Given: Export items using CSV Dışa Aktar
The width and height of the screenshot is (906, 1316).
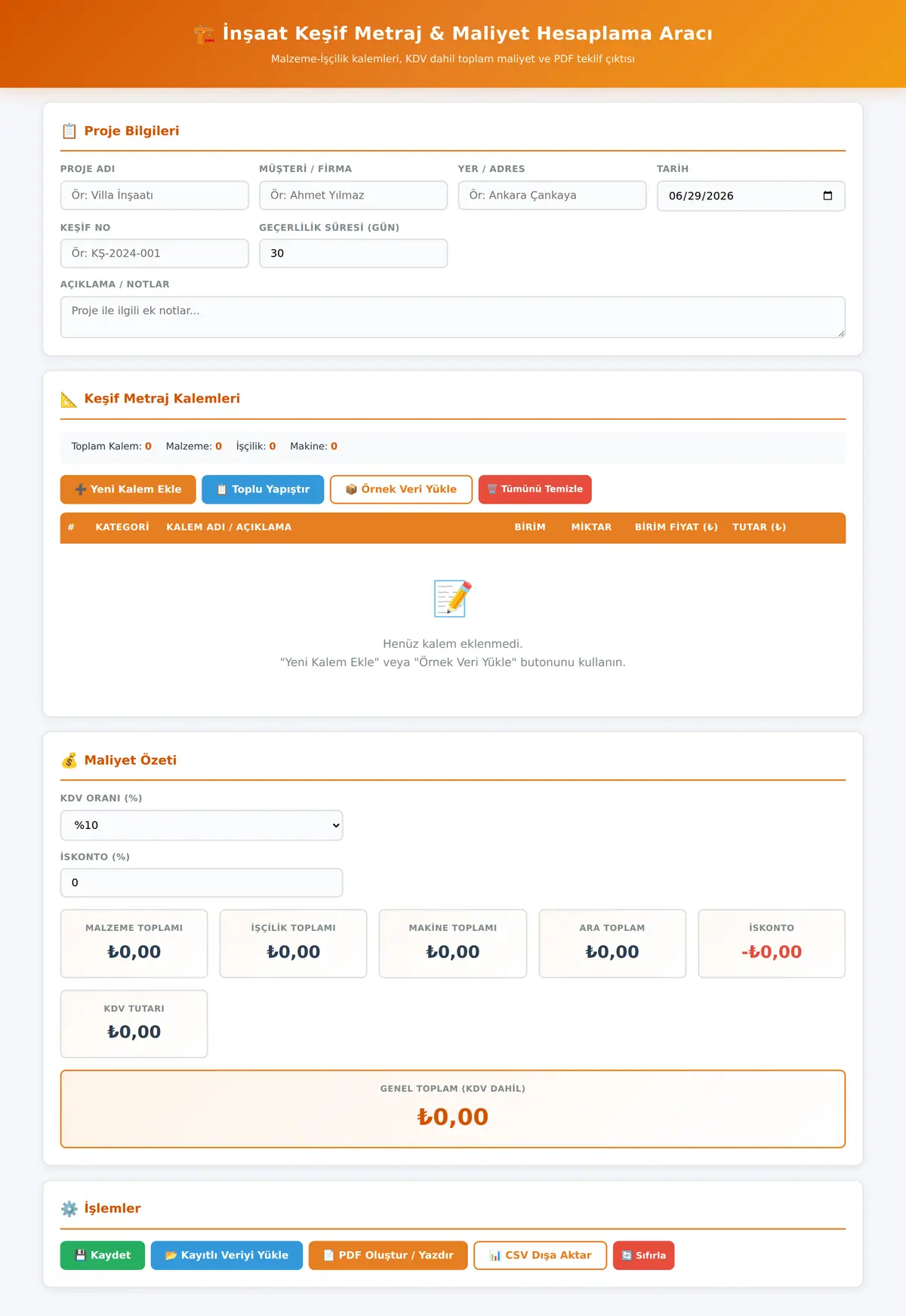Looking at the screenshot, I should click(541, 1256).
